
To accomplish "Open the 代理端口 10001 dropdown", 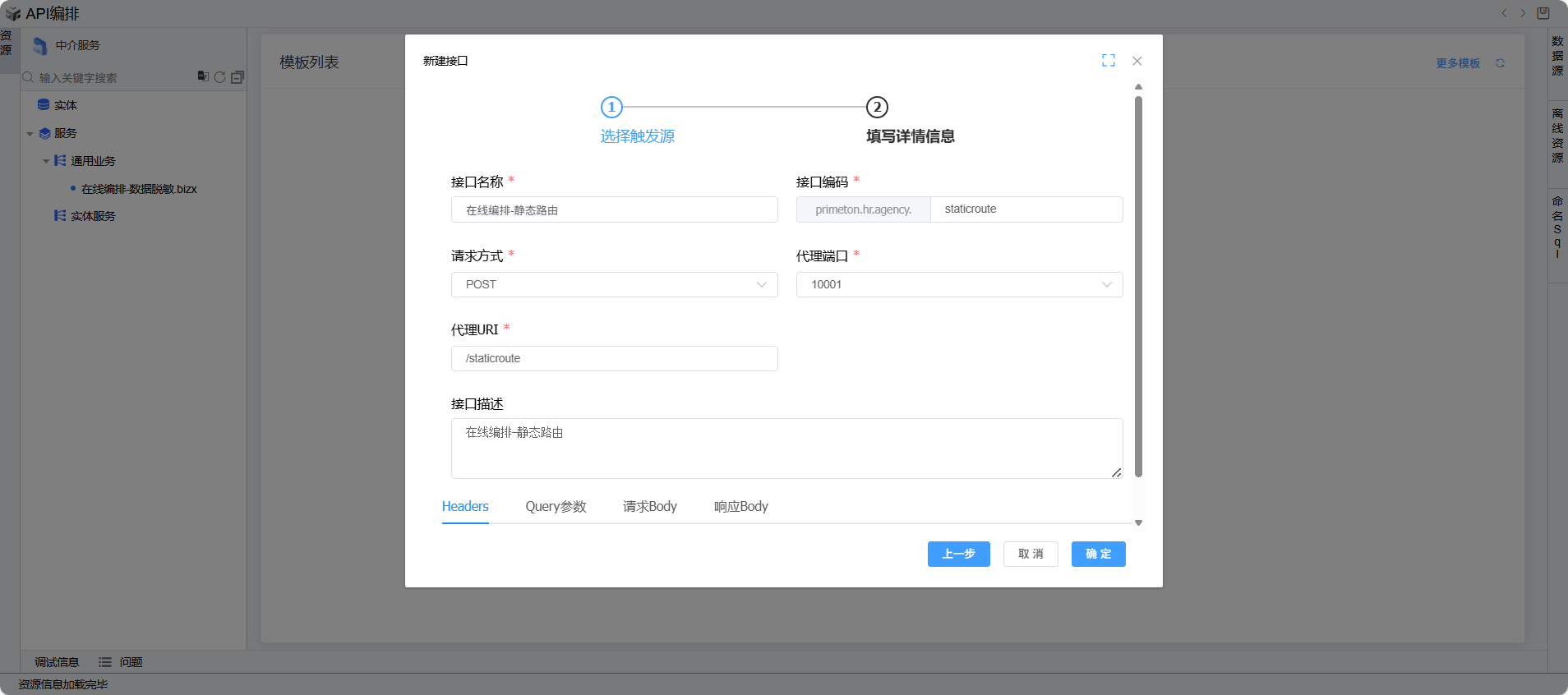I will pos(958,284).
